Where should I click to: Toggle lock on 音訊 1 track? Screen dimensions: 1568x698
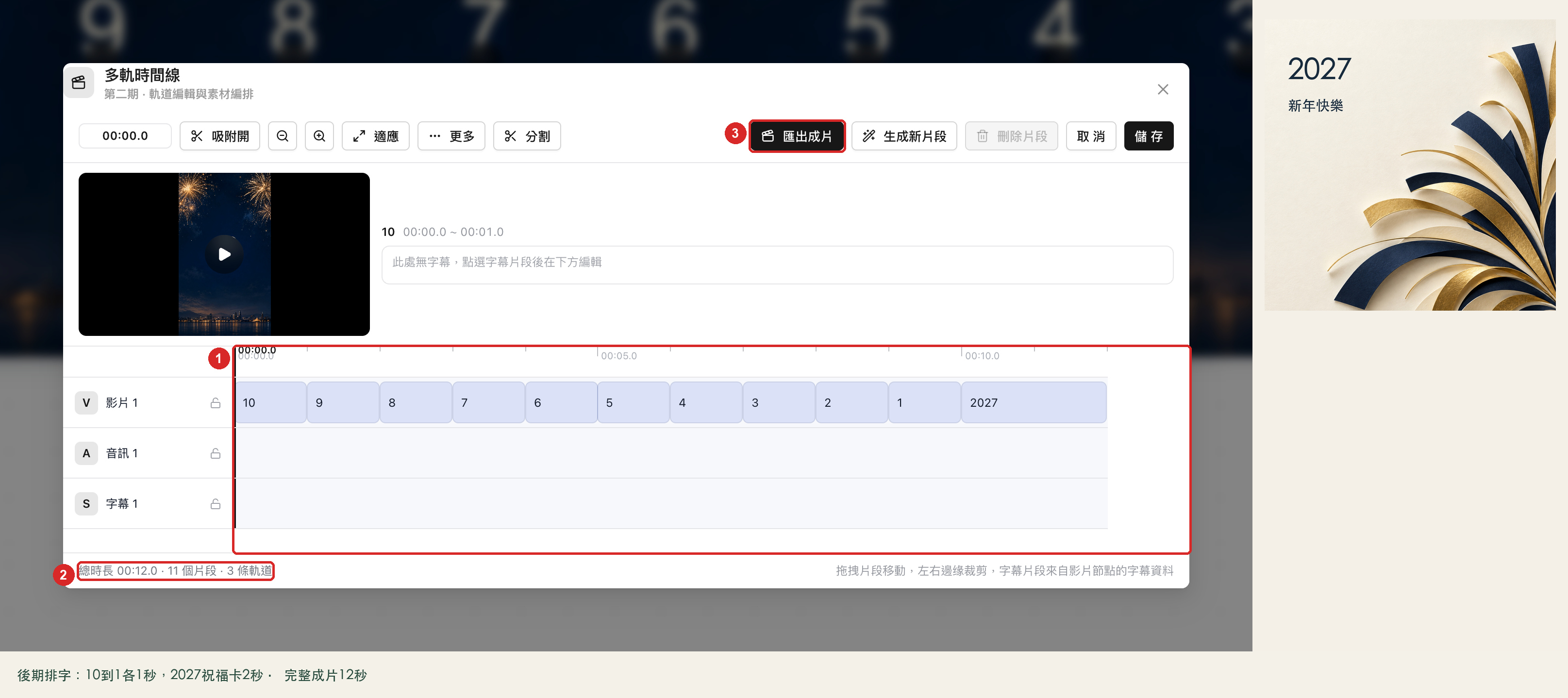point(216,453)
